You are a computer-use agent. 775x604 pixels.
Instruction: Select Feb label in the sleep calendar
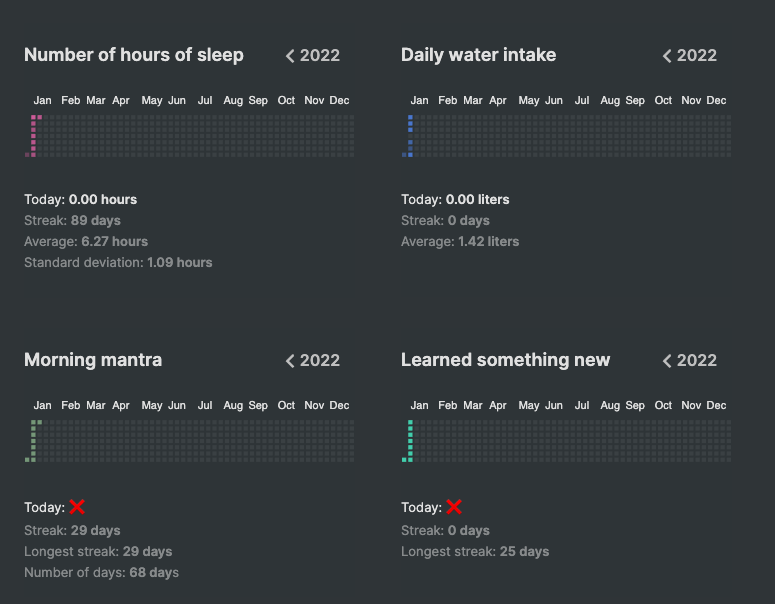point(71,100)
